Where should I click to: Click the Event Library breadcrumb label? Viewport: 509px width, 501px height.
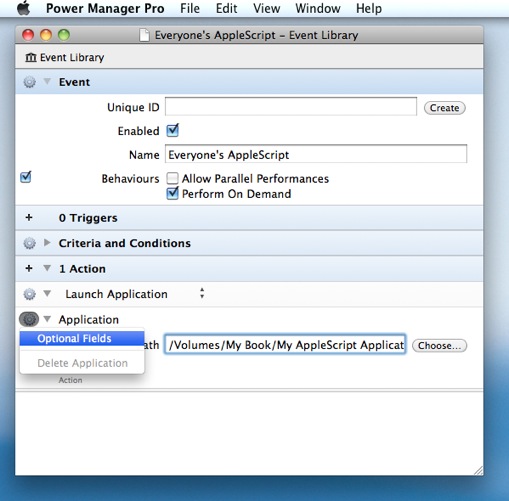[72, 57]
